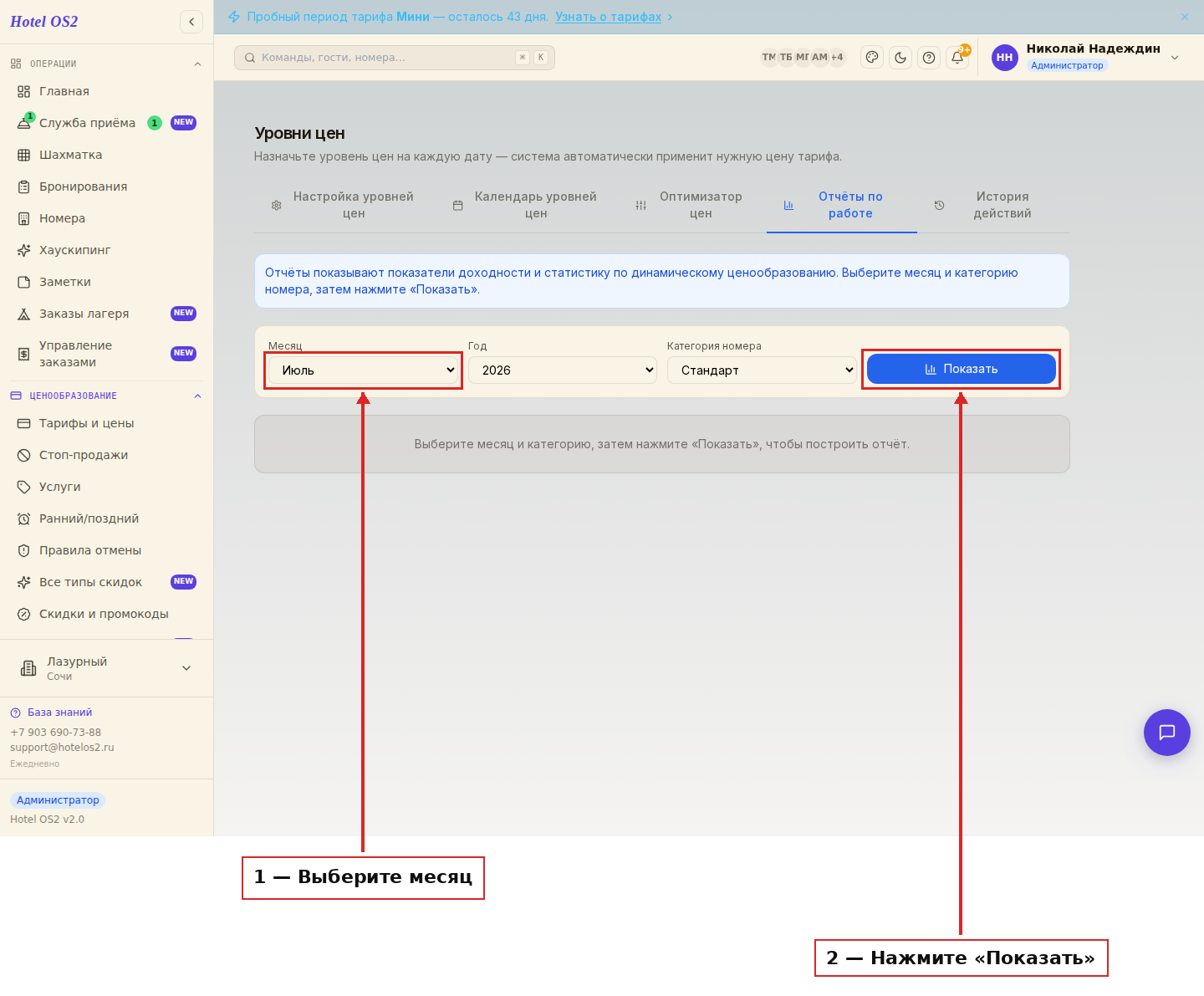Follow the Узнать о тарифах link
The width and height of the screenshot is (1204, 996).
click(608, 17)
